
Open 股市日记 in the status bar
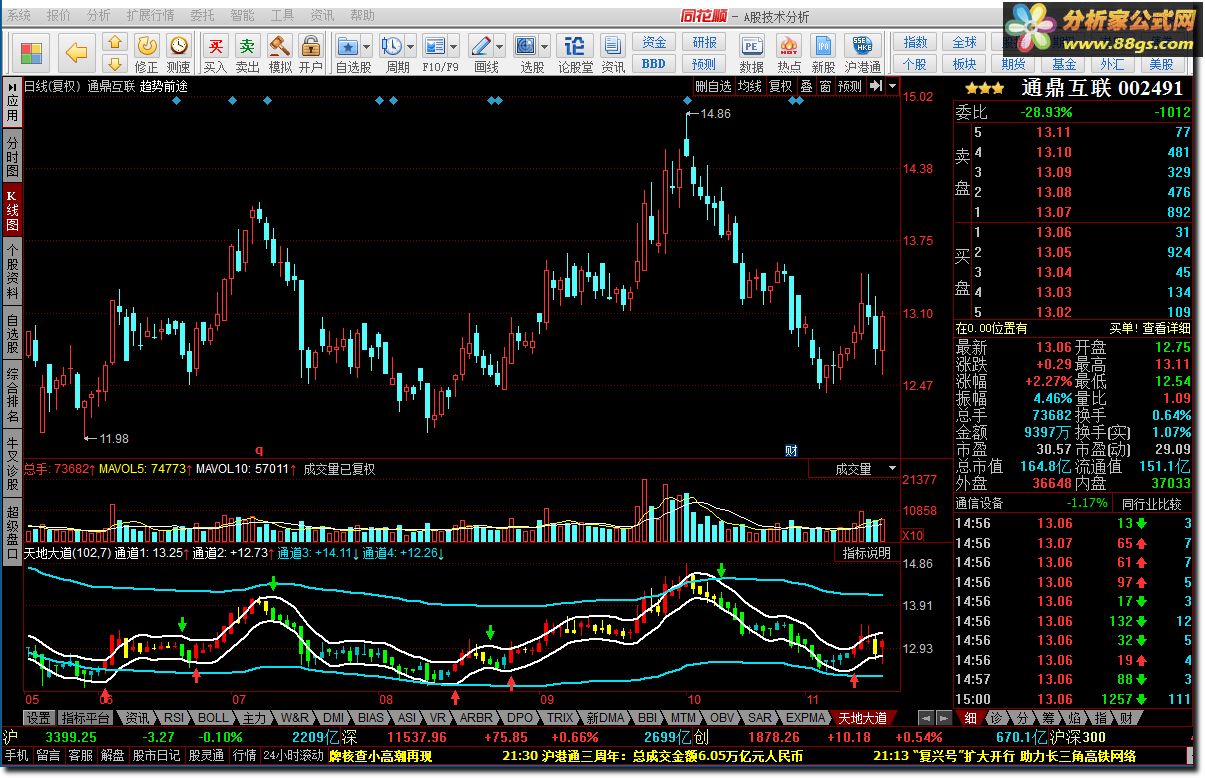(155, 756)
